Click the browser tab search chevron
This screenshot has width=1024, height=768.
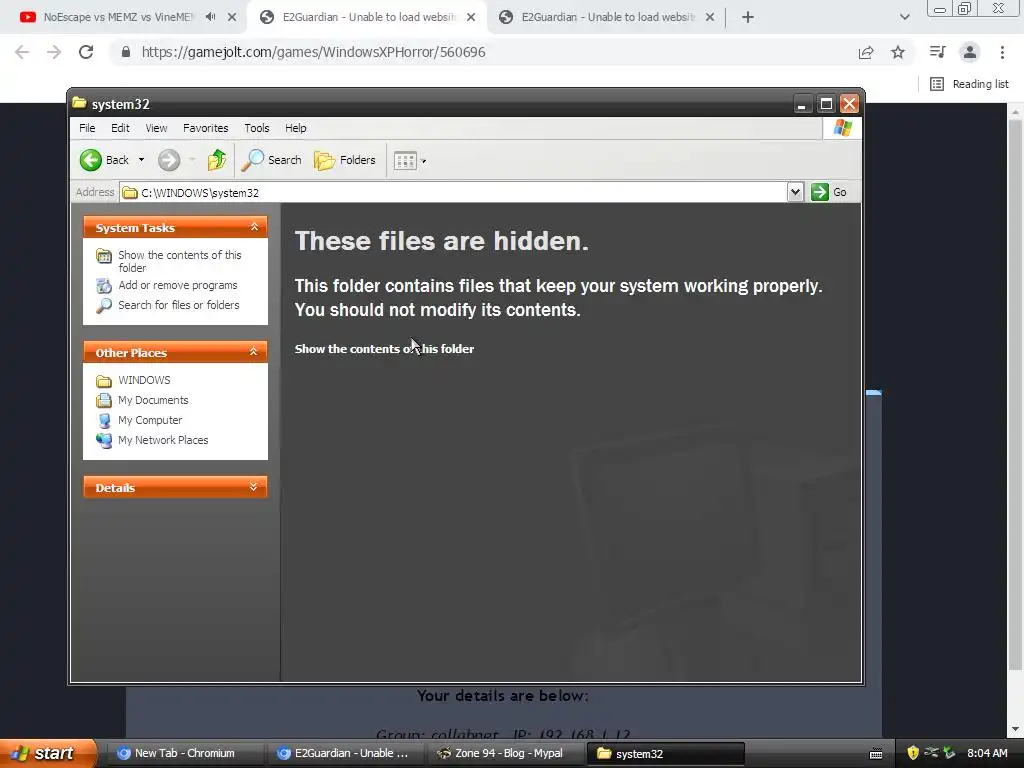pos(904,17)
